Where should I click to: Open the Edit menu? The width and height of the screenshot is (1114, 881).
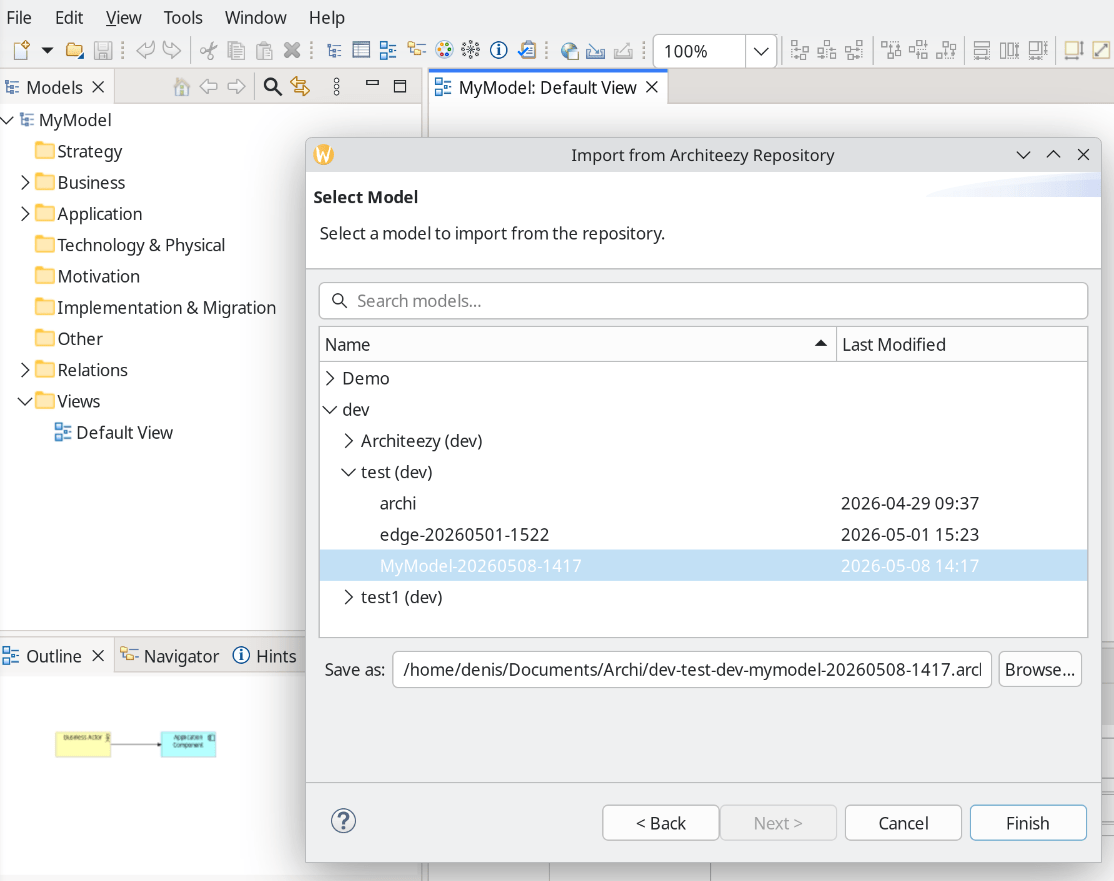tap(69, 17)
